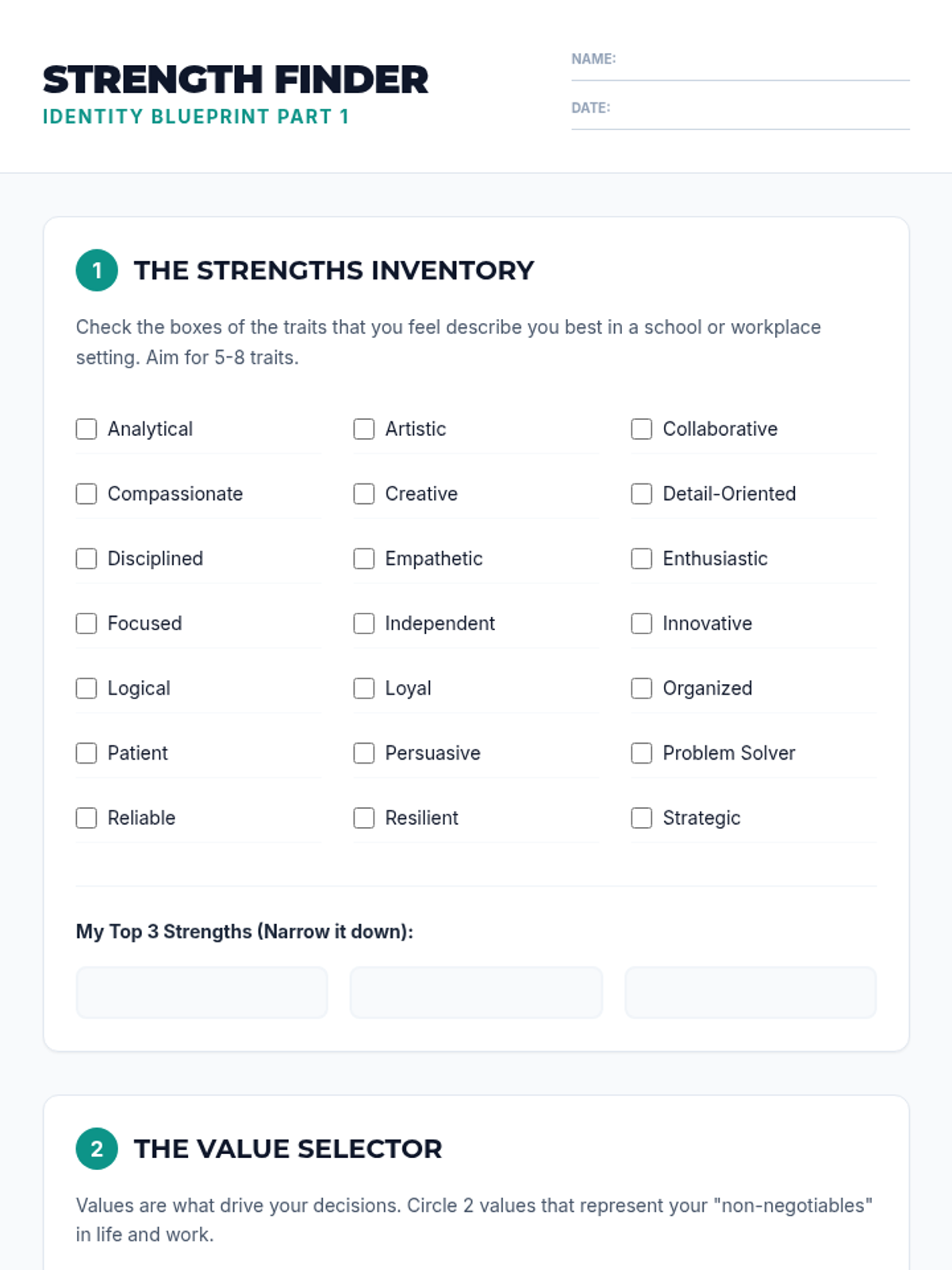This screenshot has width=952, height=1270.
Task: Select the Collaborative checkbox
Action: pyautogui.click(x=642, y=429)
